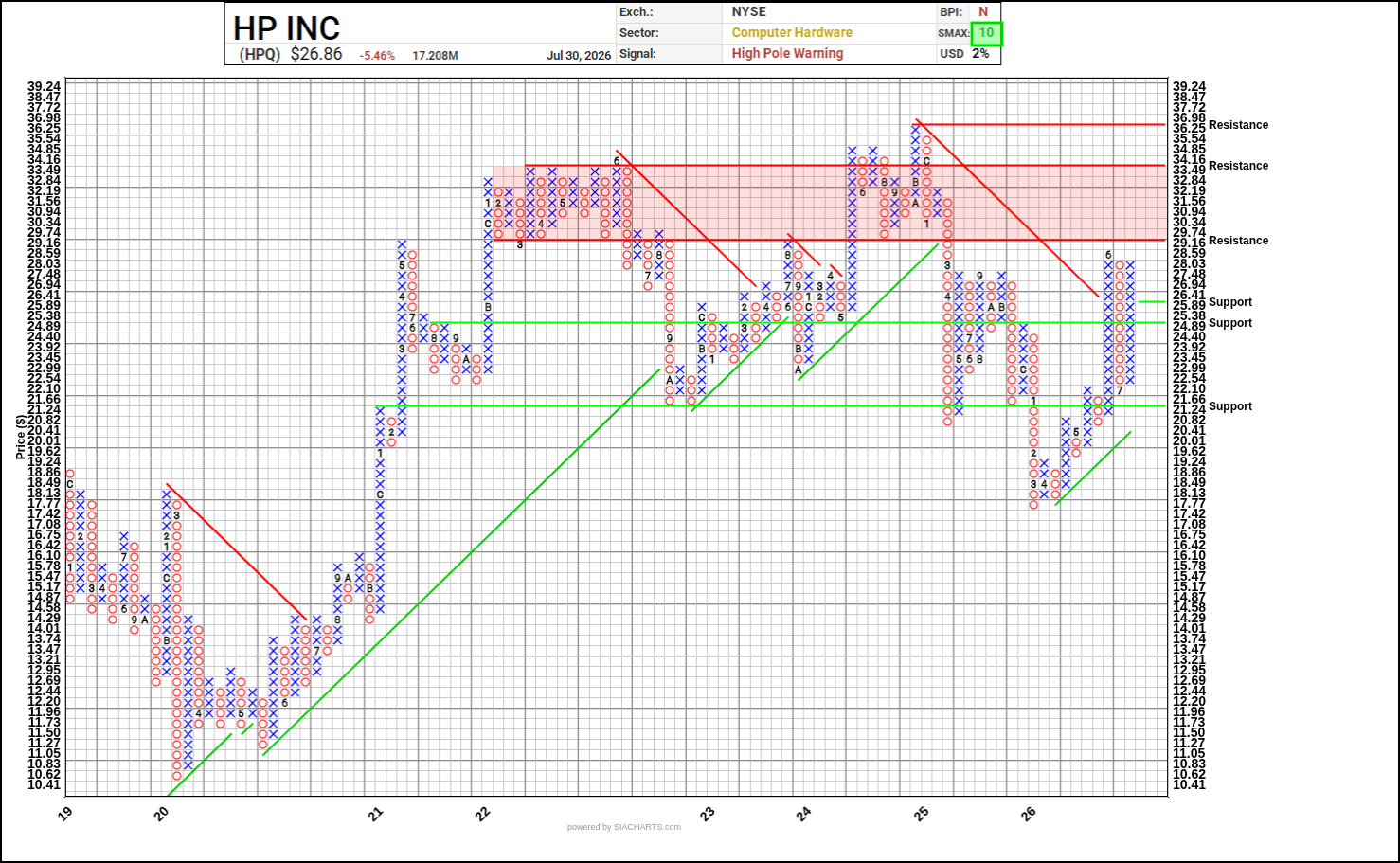Click the Signal: field label
This screenshot has width=1400, height=863.
[637, 54]
